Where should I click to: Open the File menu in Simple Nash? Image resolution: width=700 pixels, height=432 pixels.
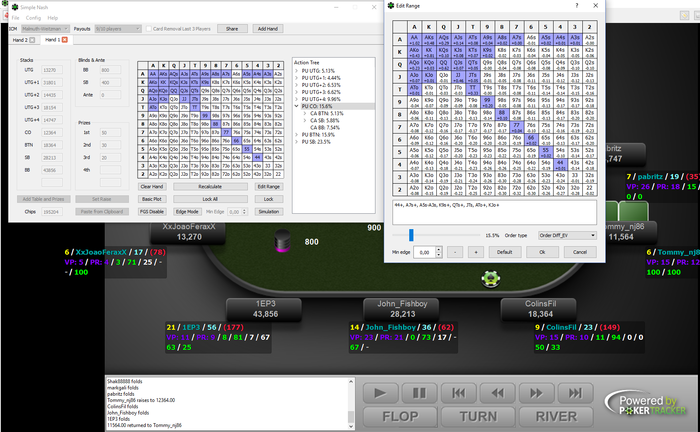(x=16, y=18)
